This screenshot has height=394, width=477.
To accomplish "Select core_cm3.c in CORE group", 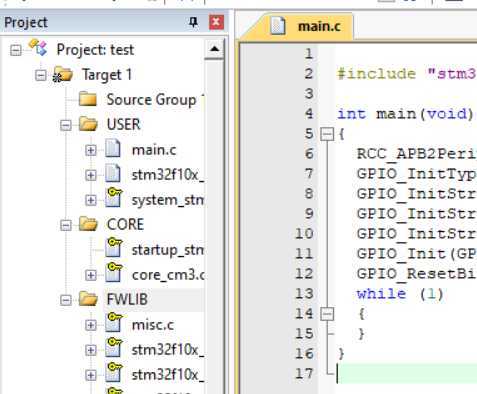I will tap(168, 275).
